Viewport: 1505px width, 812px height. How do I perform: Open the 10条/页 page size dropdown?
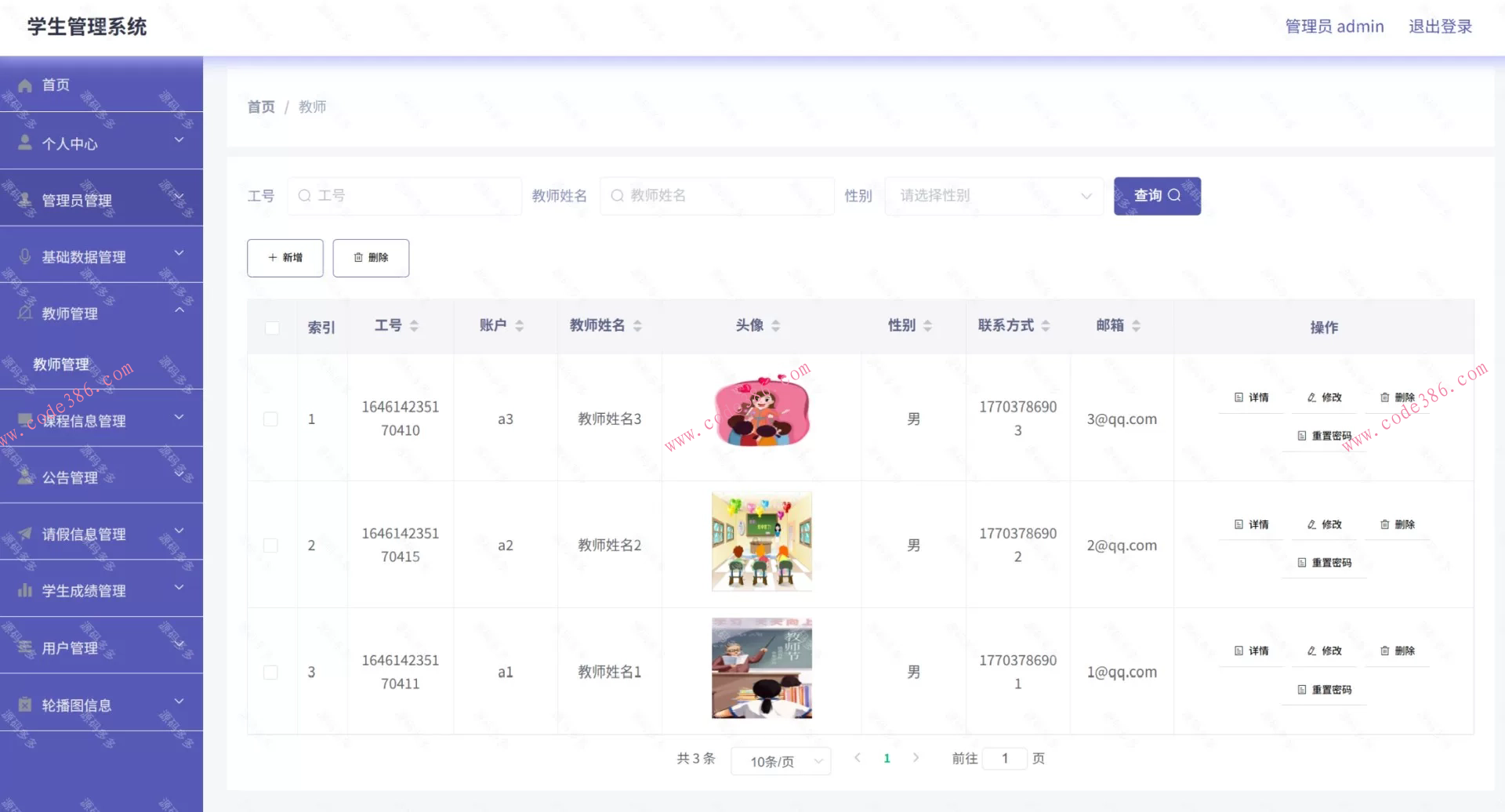(780, 760)
